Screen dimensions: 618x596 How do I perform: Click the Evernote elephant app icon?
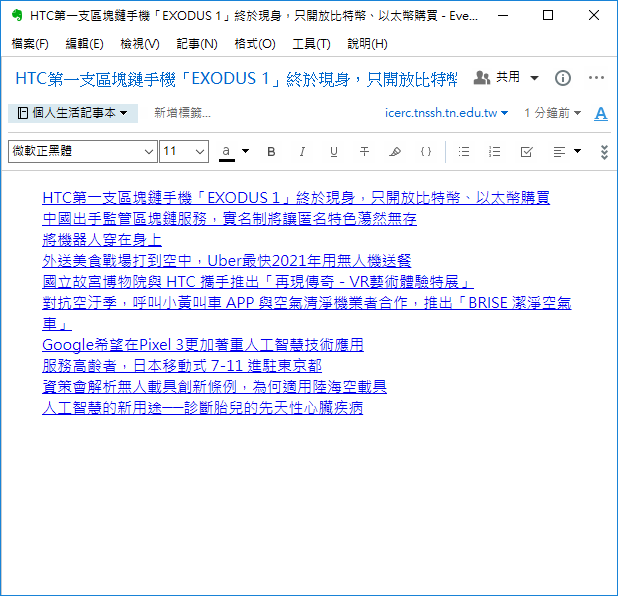(17, 16)
